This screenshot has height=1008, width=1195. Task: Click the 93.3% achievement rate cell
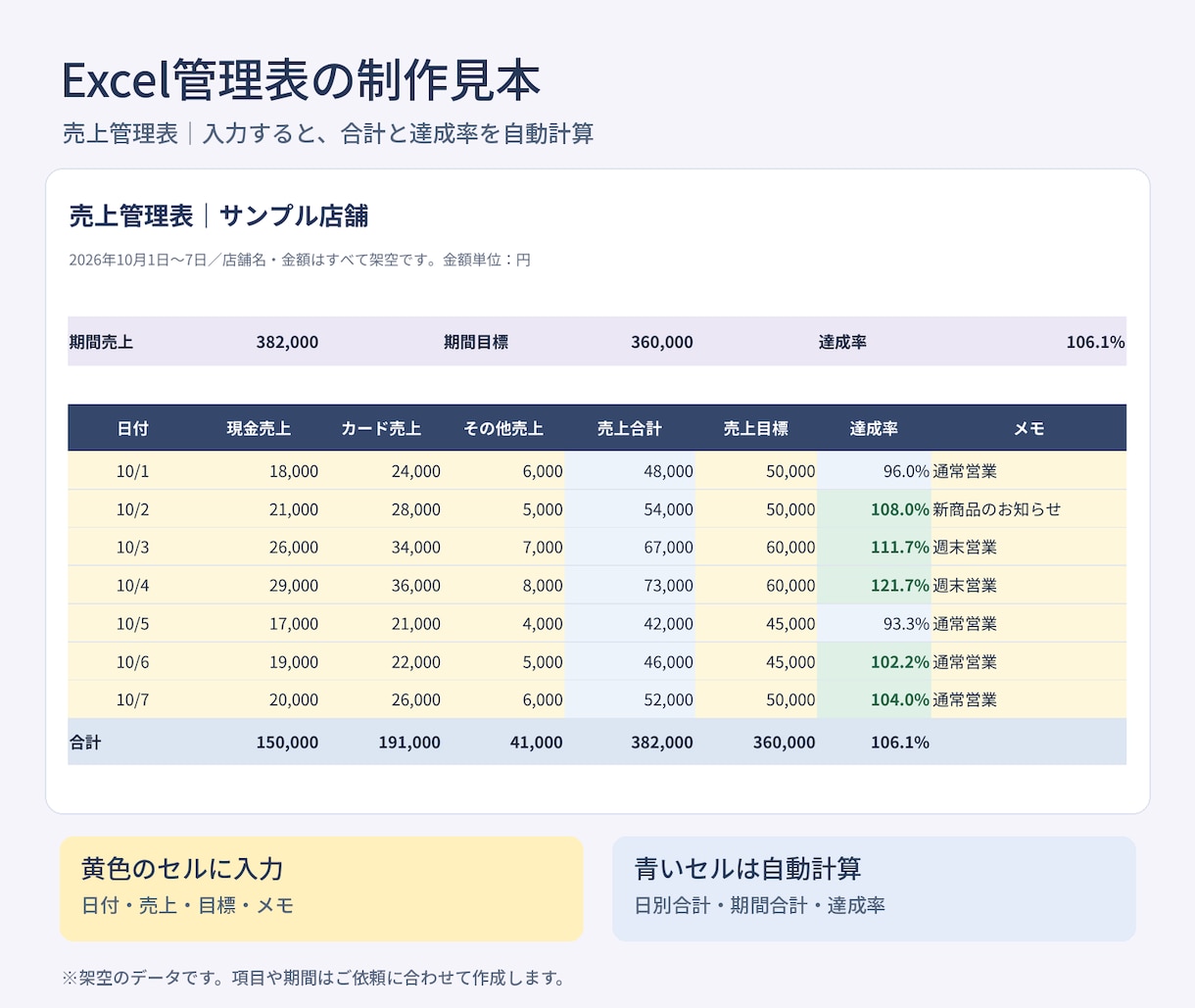(x=874, y=624)
